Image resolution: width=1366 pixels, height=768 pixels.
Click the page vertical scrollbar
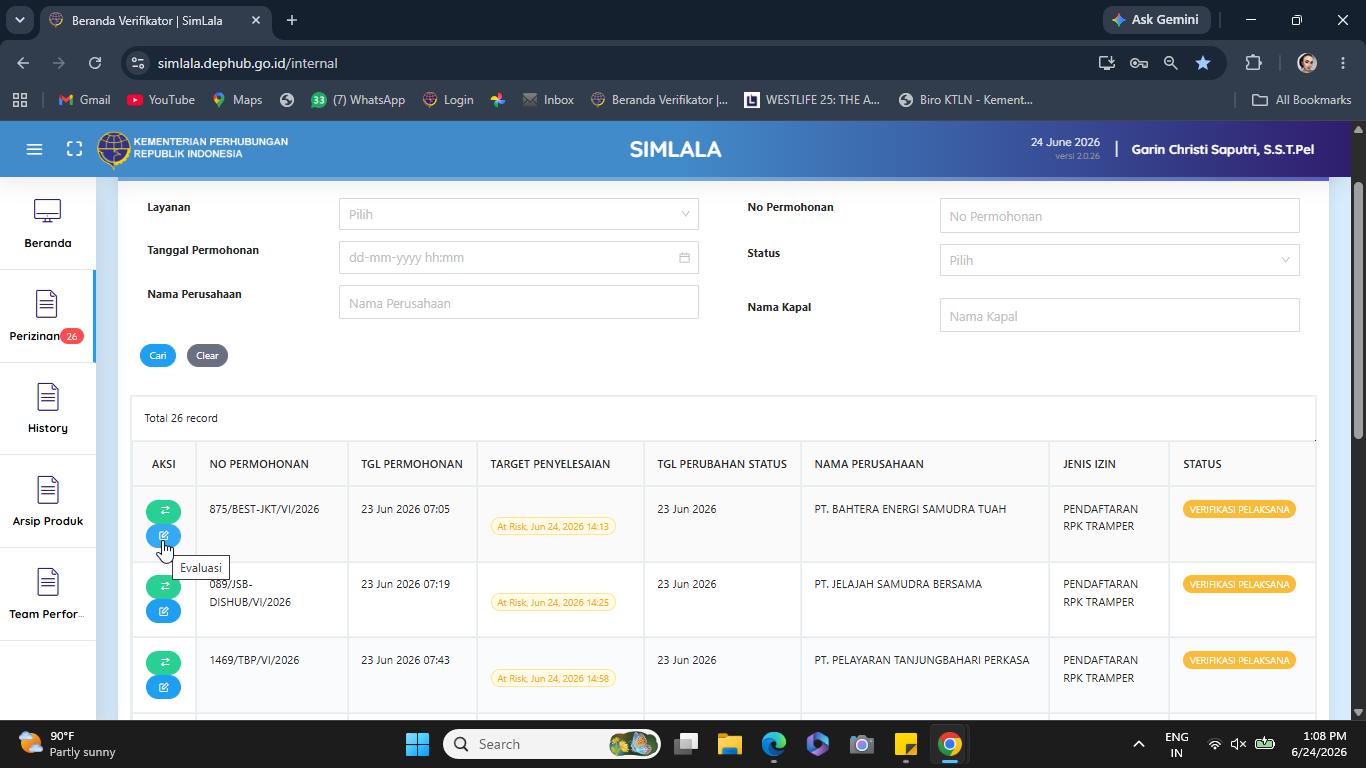click(x=1358, y=310)
